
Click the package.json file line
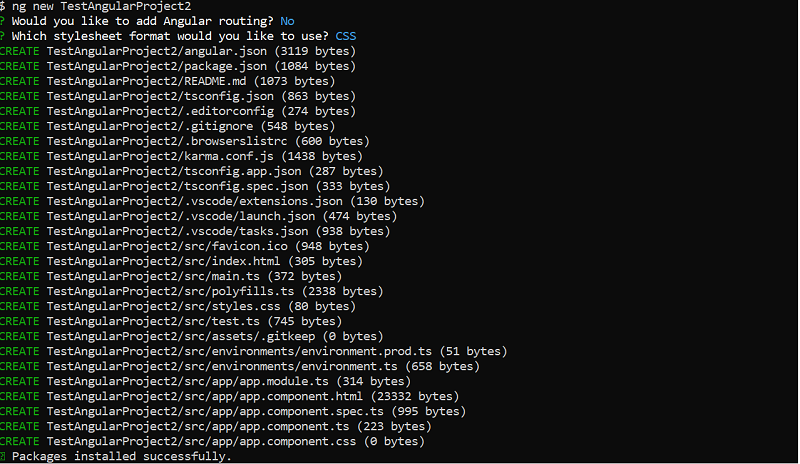[x=200, y=66]
